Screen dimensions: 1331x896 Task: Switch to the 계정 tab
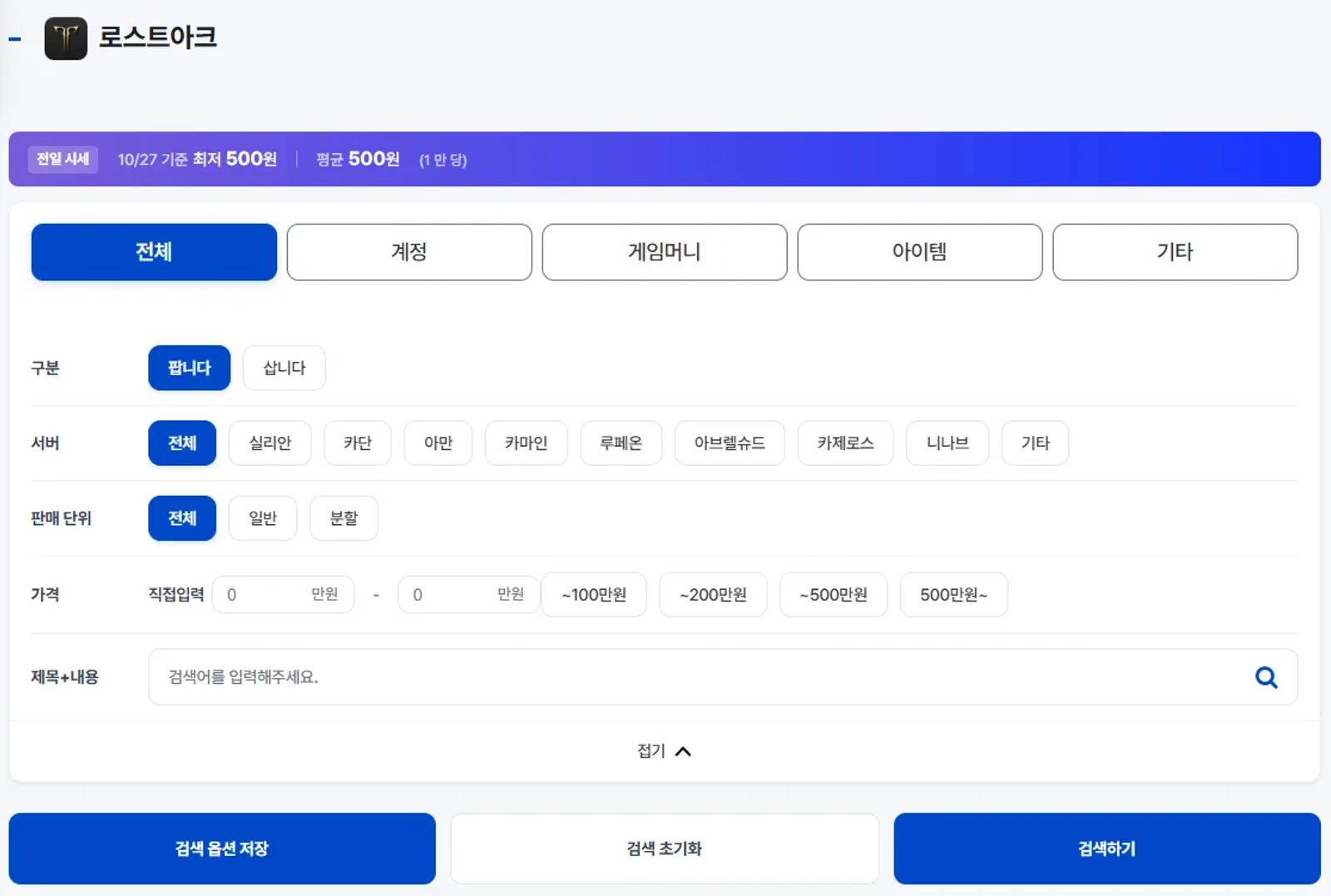(x=409, y=252)
